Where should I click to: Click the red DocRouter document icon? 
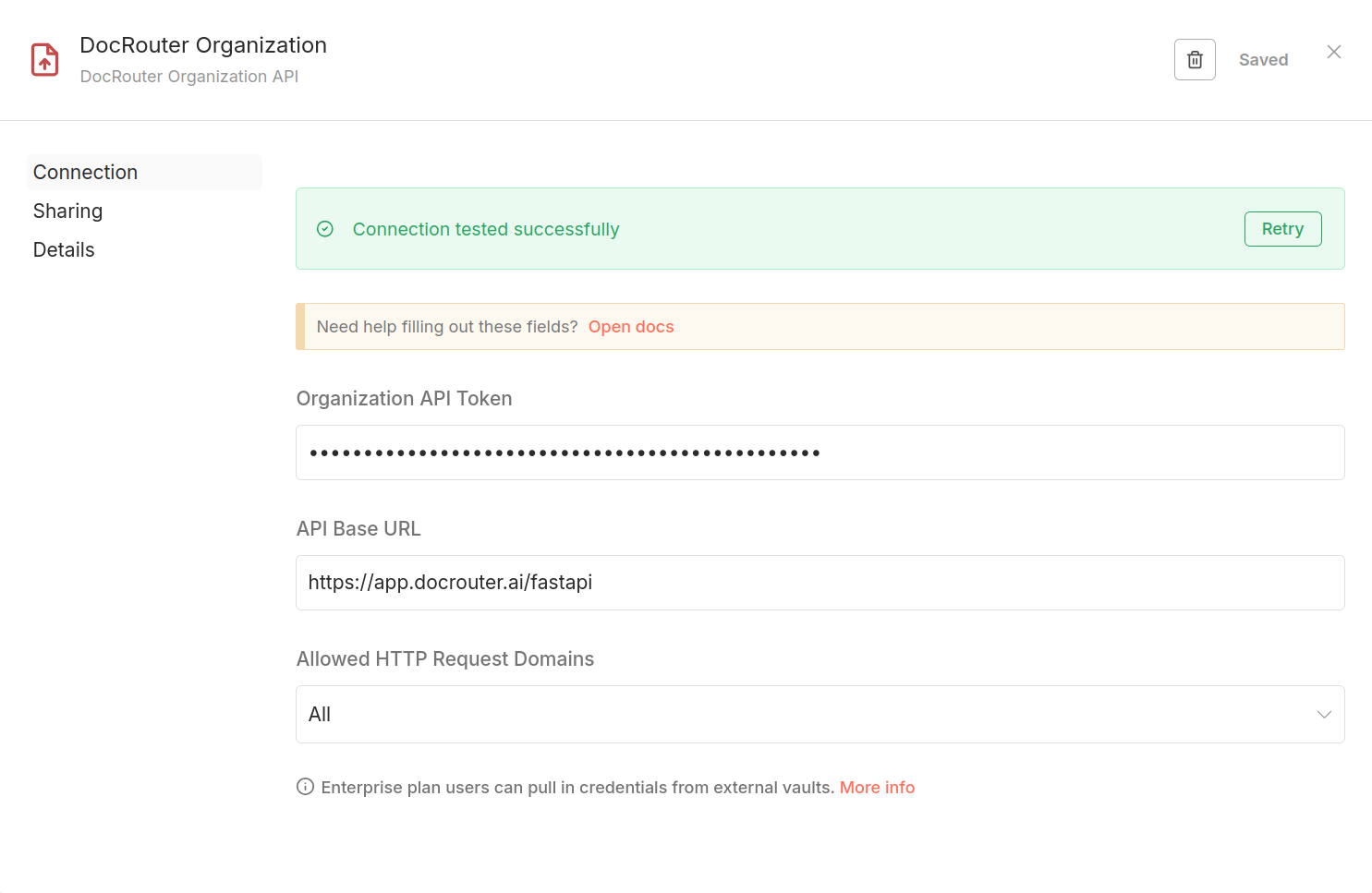[44, 59]
